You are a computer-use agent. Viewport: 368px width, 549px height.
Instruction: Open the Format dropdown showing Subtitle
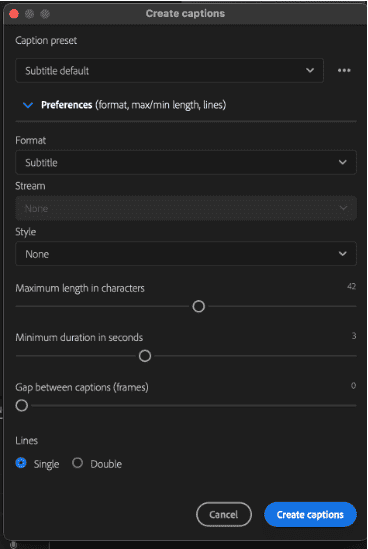click(186, 162)
